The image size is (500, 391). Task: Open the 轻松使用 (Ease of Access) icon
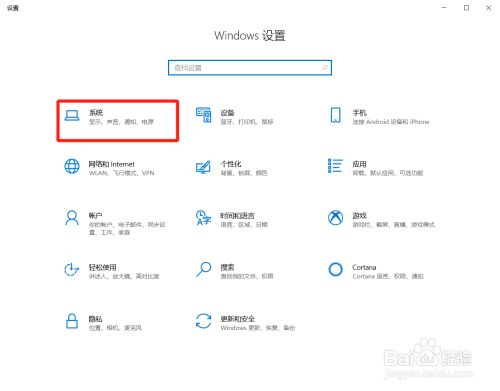[72, 270]
